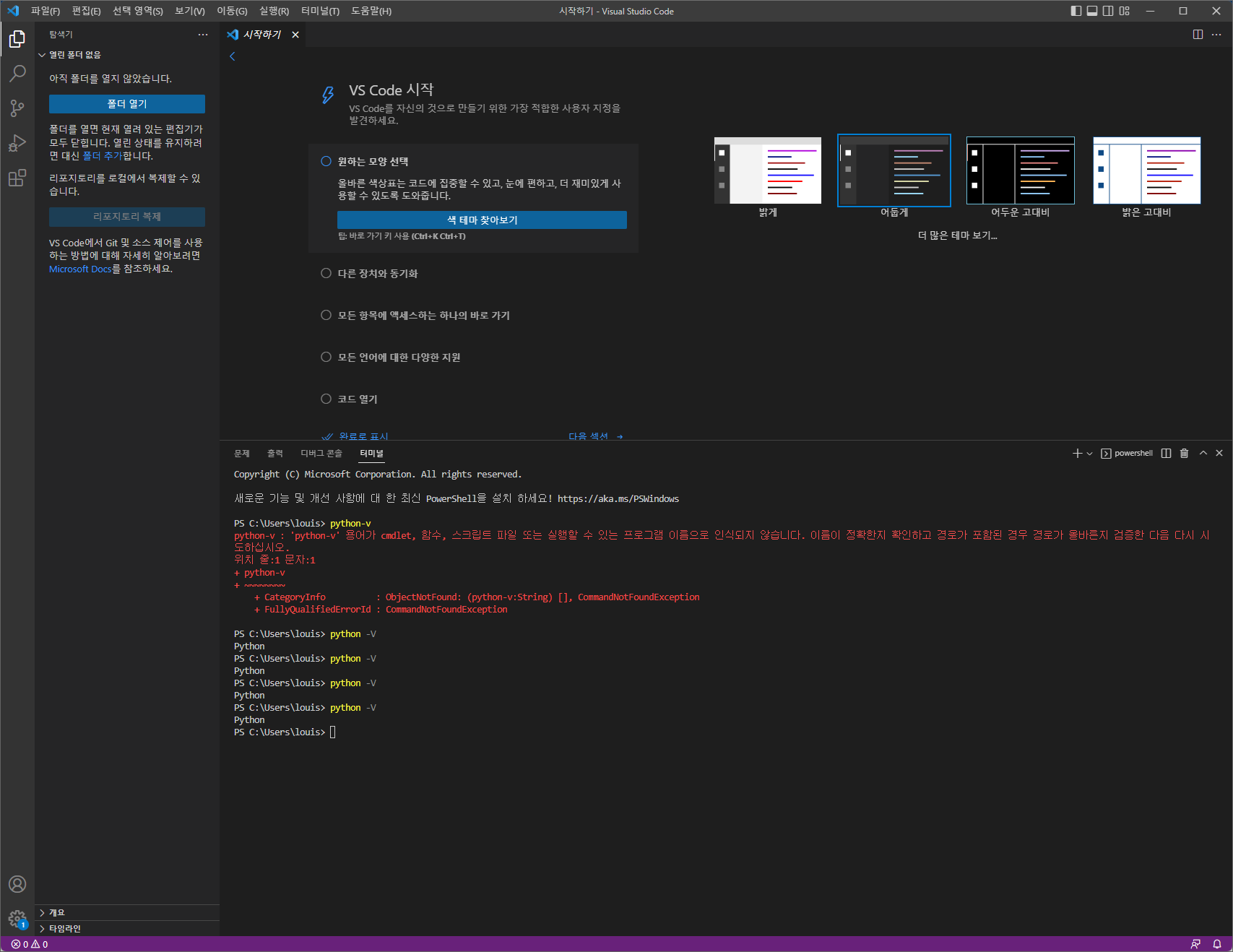The height and width of the screenshot is (952, 1233).
Task: Collapse the 열린 폴더 없음 section
Action: 127,55
